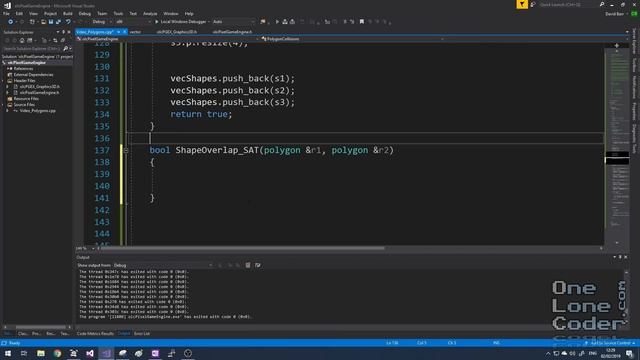The image size is (640, 360).
Task: Start the Local Windows Debugger
Action: click(x=181, y=22)
